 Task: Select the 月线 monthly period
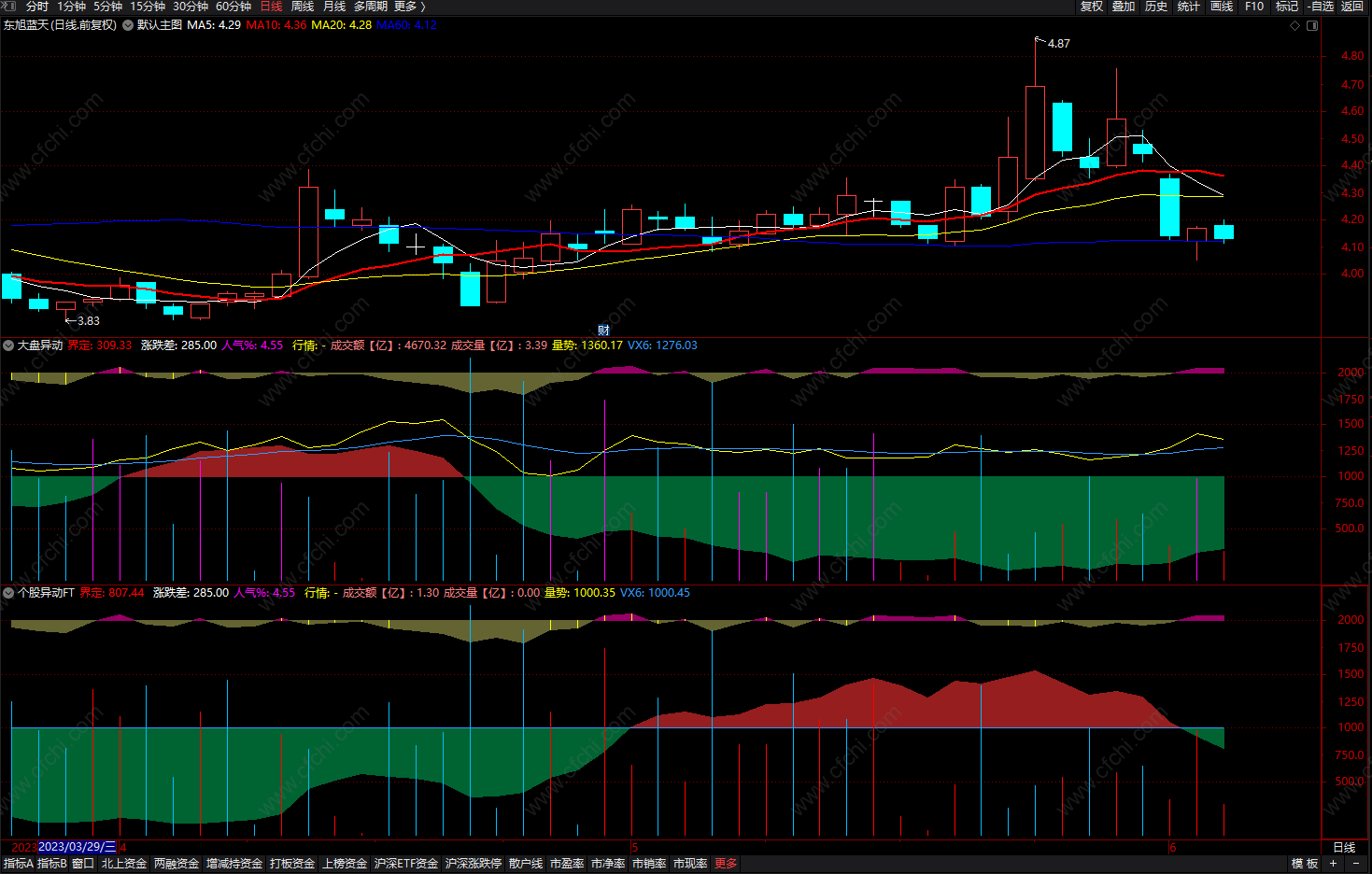tap(334, 7)
